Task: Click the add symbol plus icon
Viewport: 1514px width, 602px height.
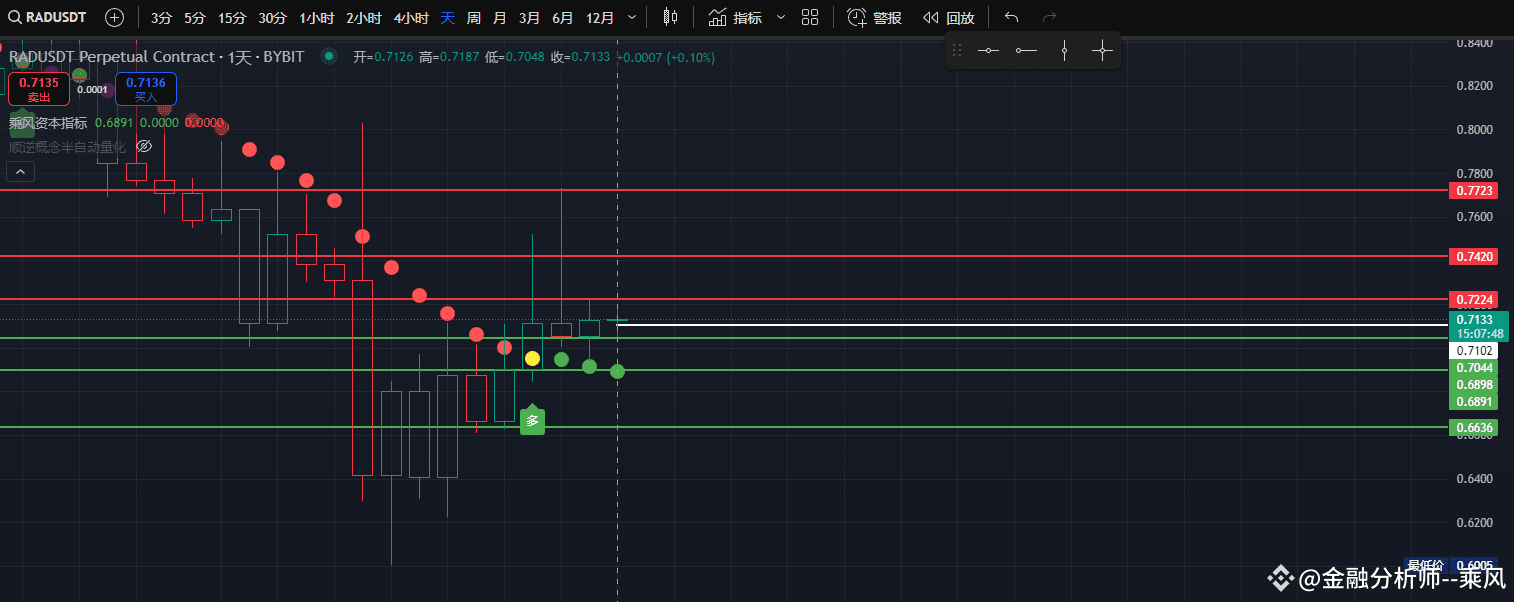Action: pos(115,17)
